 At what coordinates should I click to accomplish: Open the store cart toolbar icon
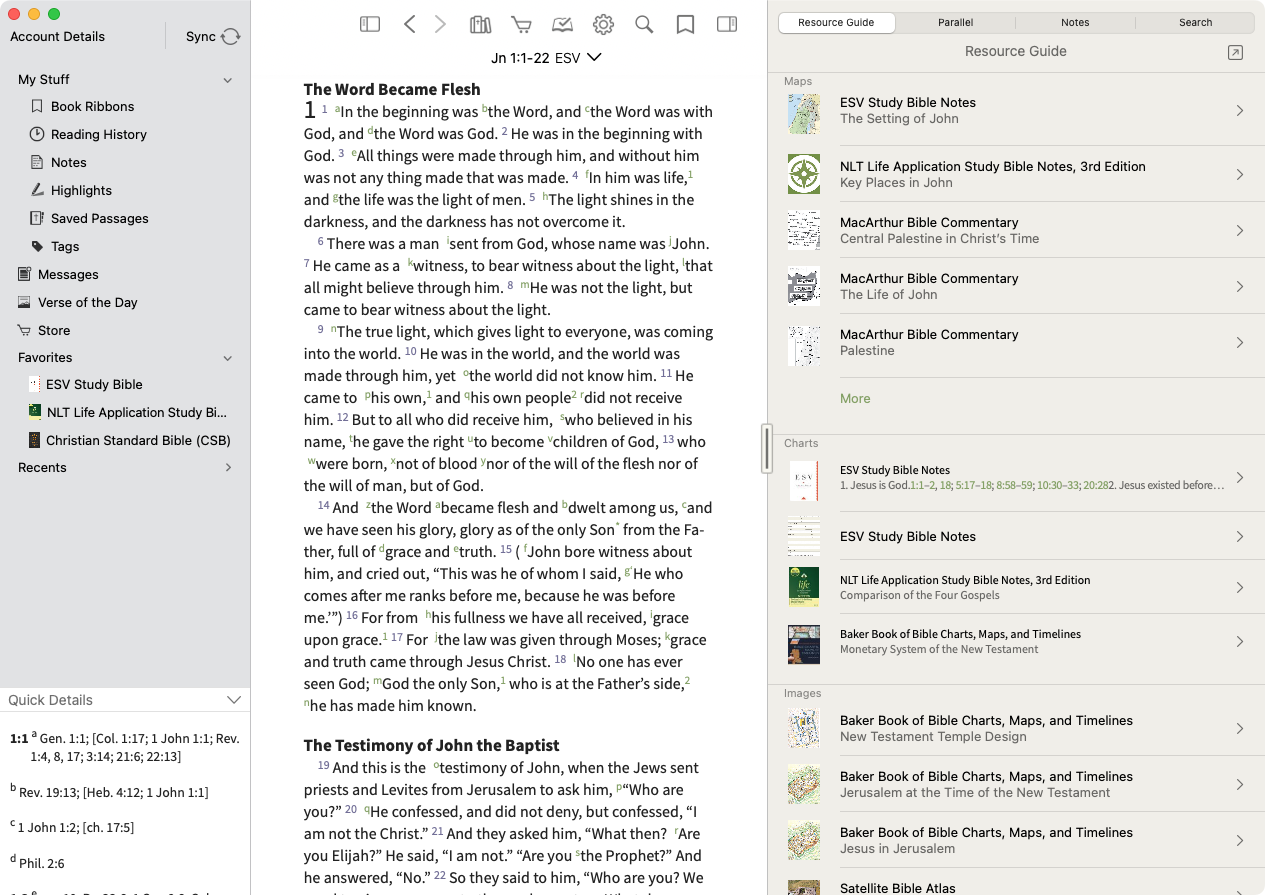point(521,24)
